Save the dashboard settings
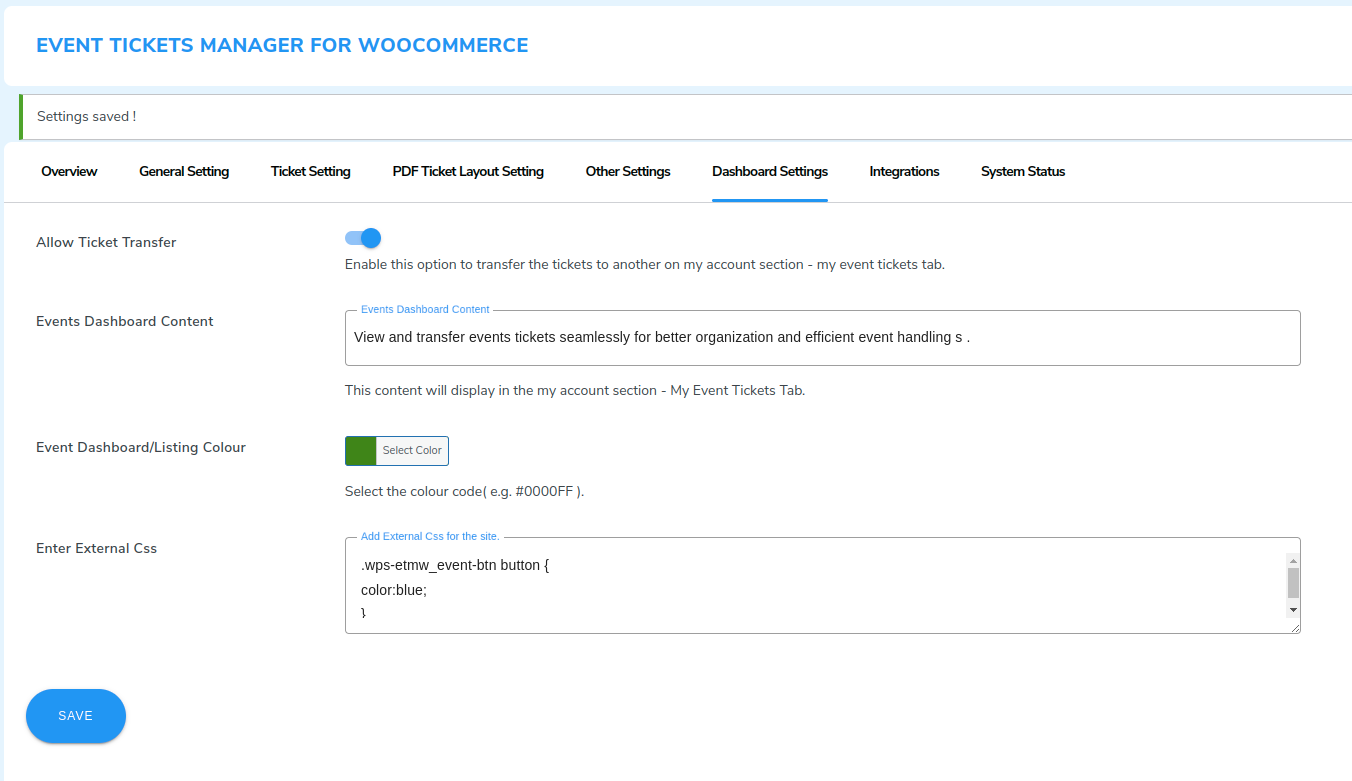Image resolution: width=1352 pixels, height=781 pixels. pos(76,716)
